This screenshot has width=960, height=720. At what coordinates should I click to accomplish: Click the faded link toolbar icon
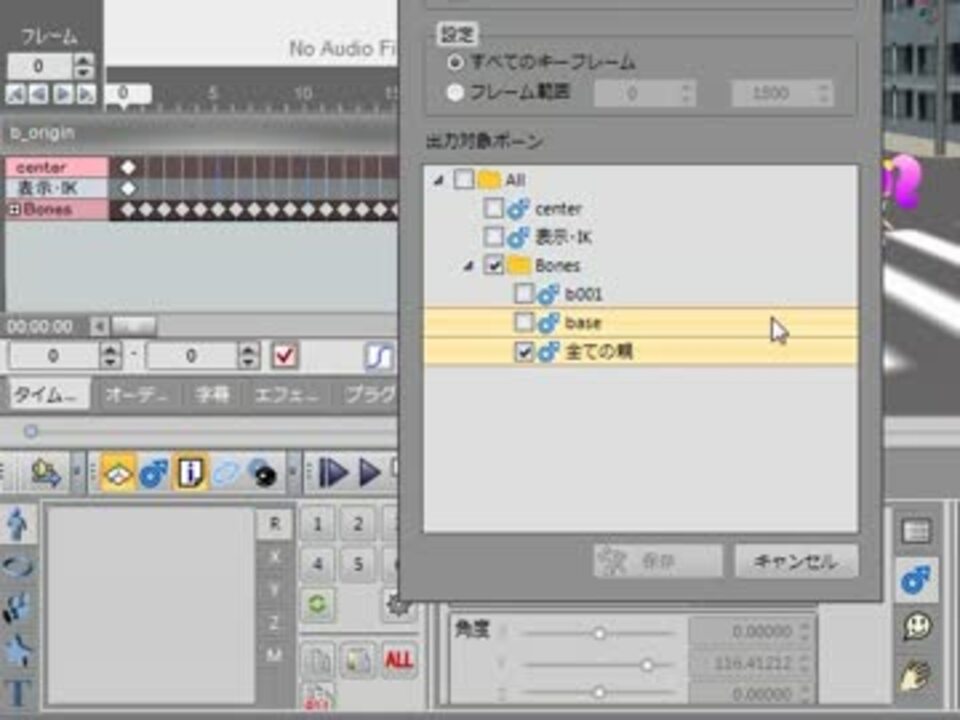(x=227, y=473)
